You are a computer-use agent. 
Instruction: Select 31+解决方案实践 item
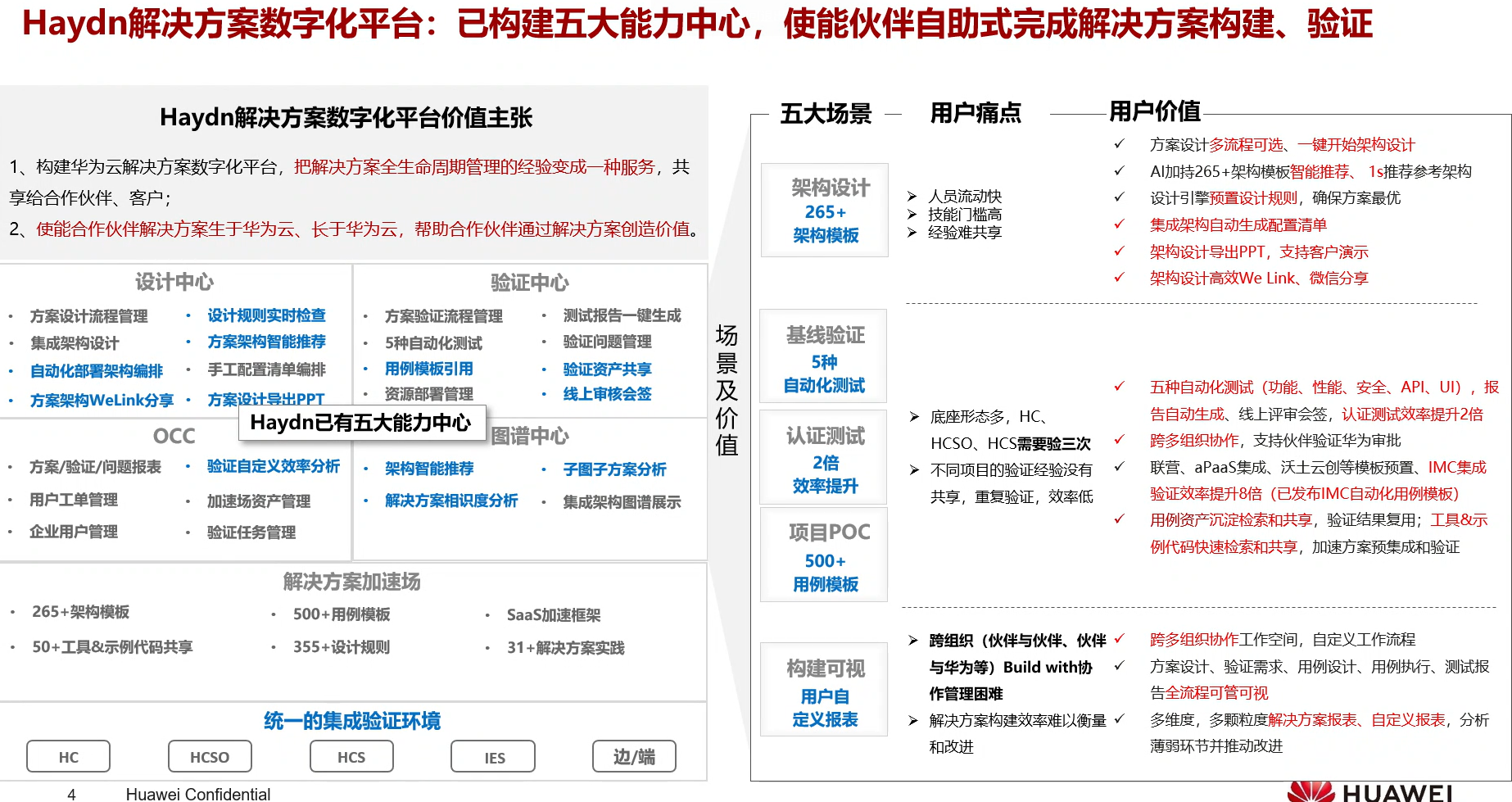565,648
